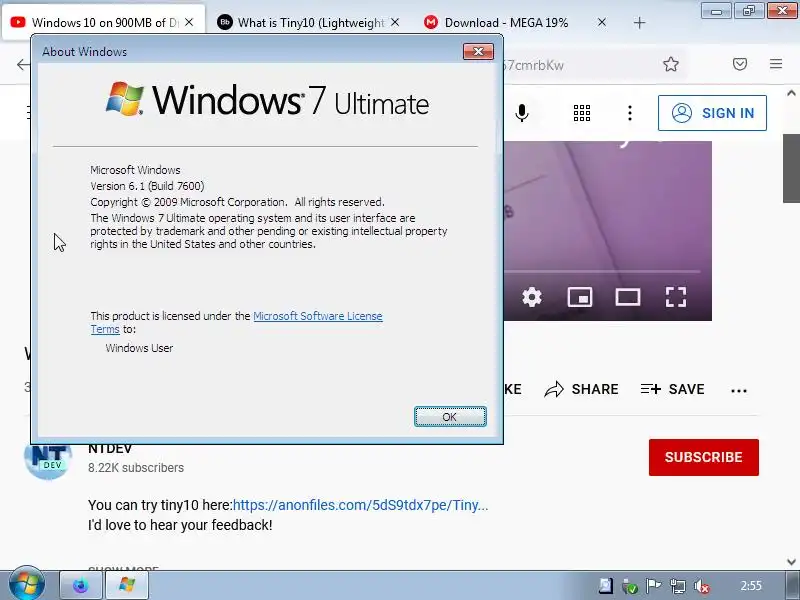The width and height of the screenshot is (800, 600).
Task: Enable miniplayer mode in video
Action: click(580, 297)
